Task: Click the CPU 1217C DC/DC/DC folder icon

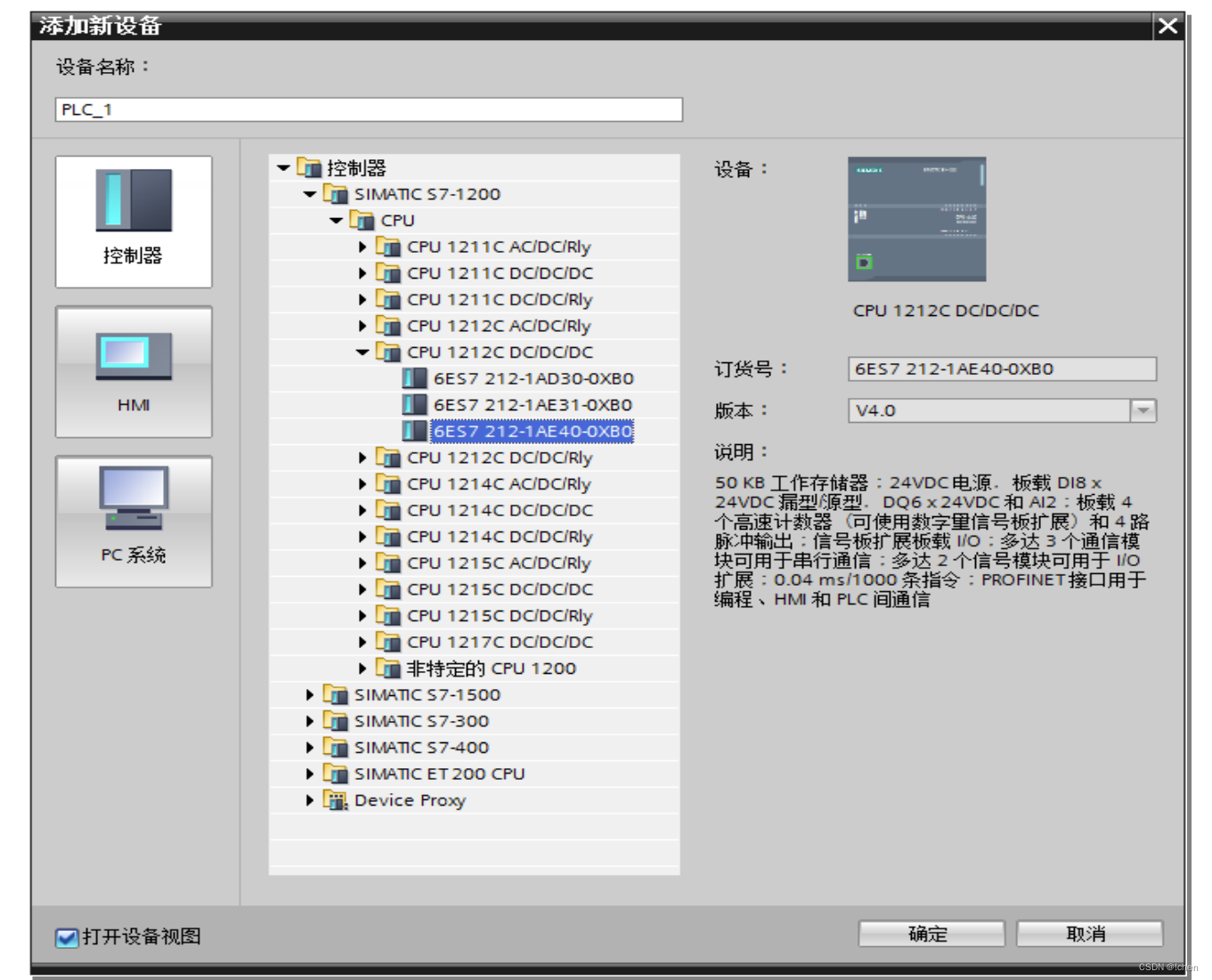Action: [388, 642]
